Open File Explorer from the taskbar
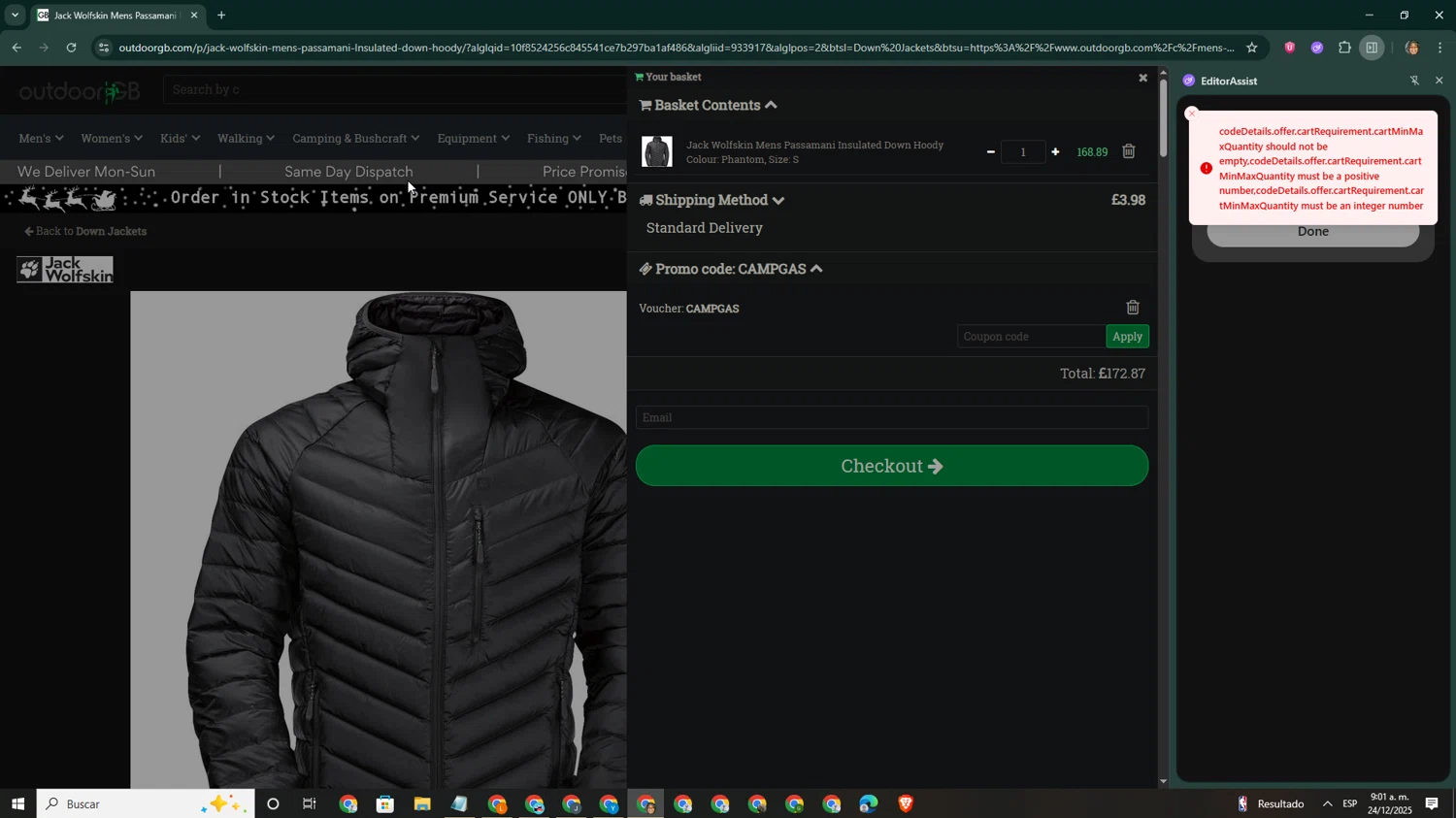Image resolution: width=1456 pixels, height=818 pixels. point(422,803)
